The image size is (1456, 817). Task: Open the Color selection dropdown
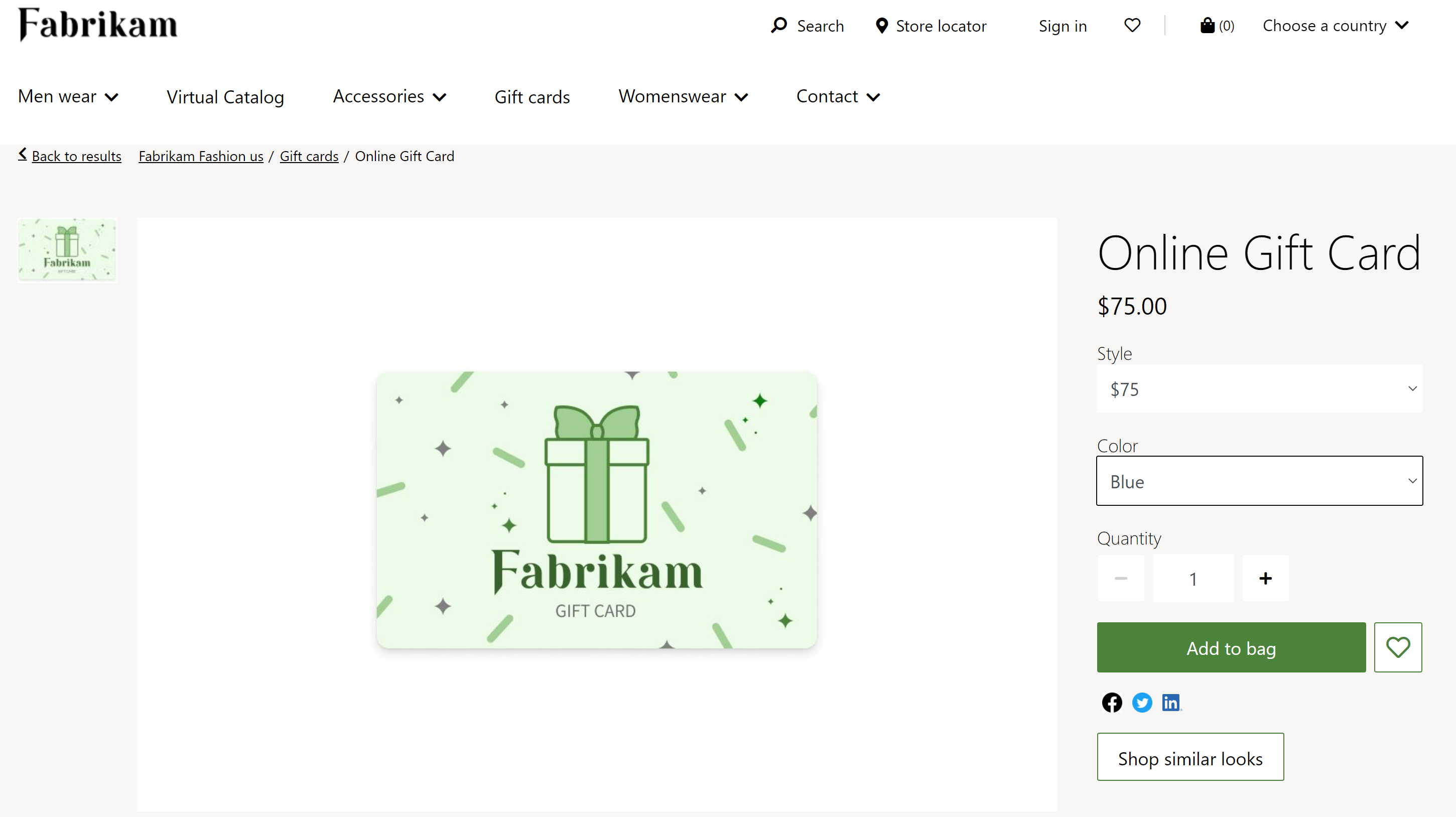pos(1260,481)
